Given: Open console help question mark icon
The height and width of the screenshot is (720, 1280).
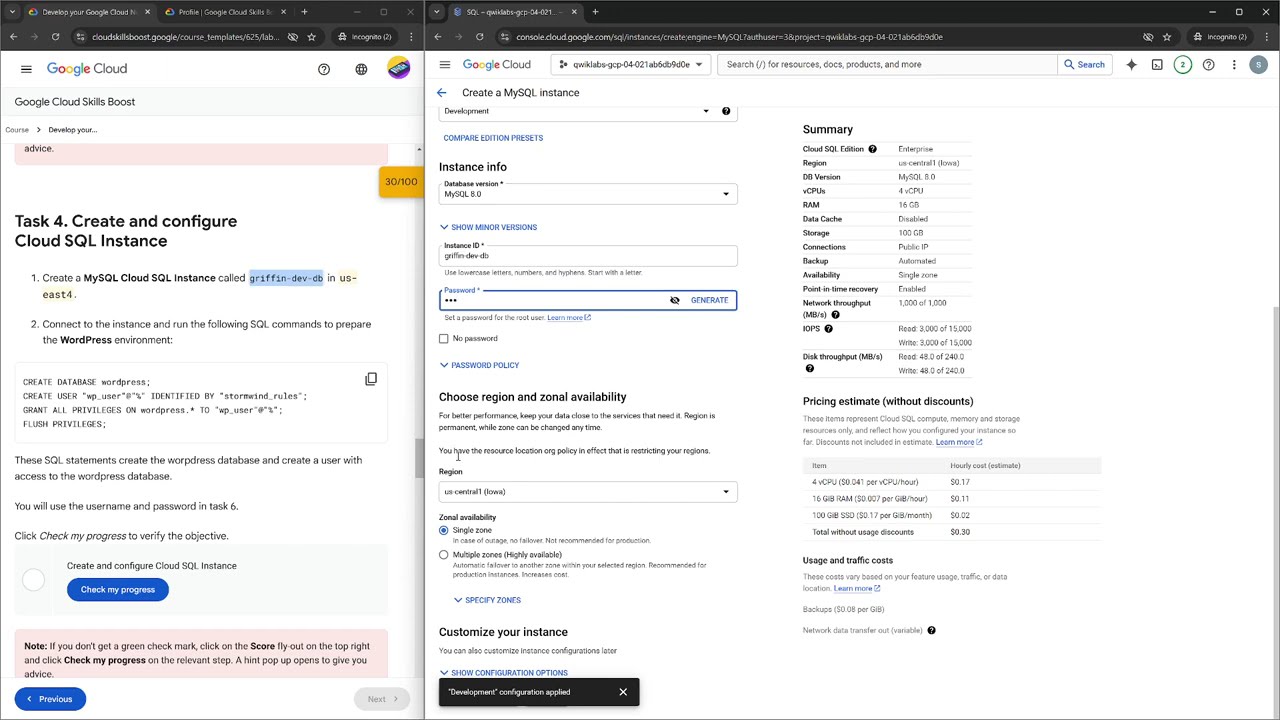Looking at the screenshot, I should click(x=1208, y=64).
